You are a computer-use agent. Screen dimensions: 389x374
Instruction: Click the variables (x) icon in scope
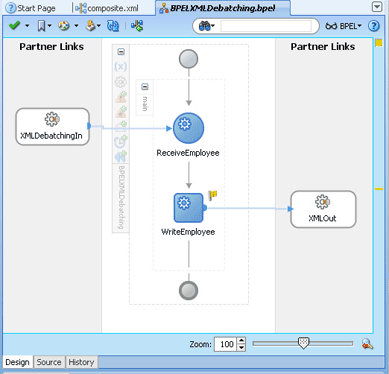pos(121,67)
